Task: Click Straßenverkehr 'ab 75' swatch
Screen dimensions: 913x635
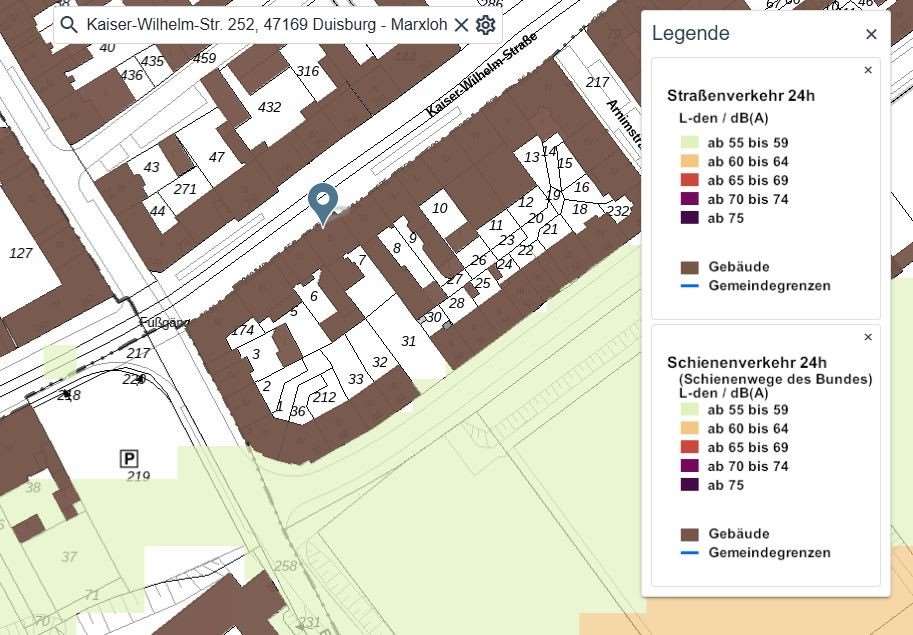Action: click(689, 218)
